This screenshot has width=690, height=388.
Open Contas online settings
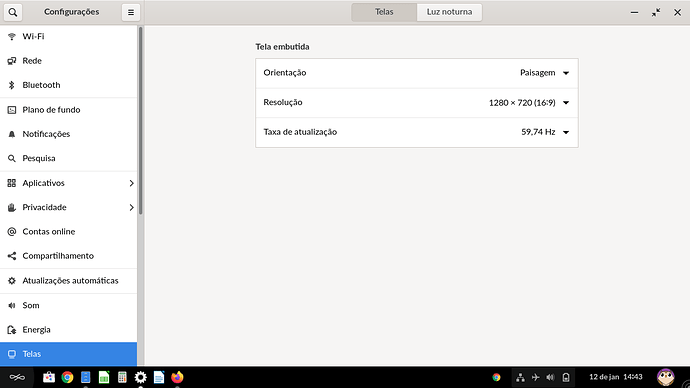(69, 231)
